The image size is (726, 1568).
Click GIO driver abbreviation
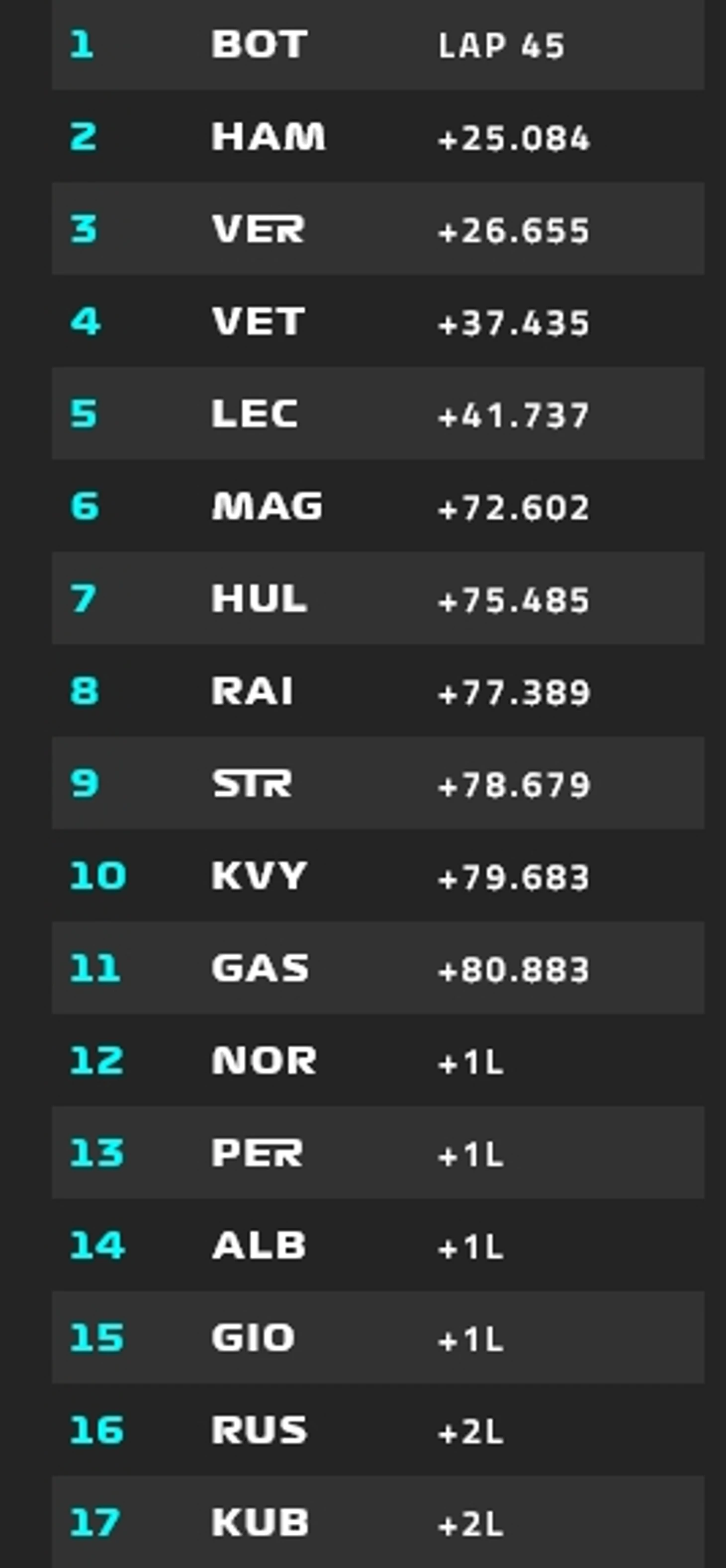(x=253, y=1338)
